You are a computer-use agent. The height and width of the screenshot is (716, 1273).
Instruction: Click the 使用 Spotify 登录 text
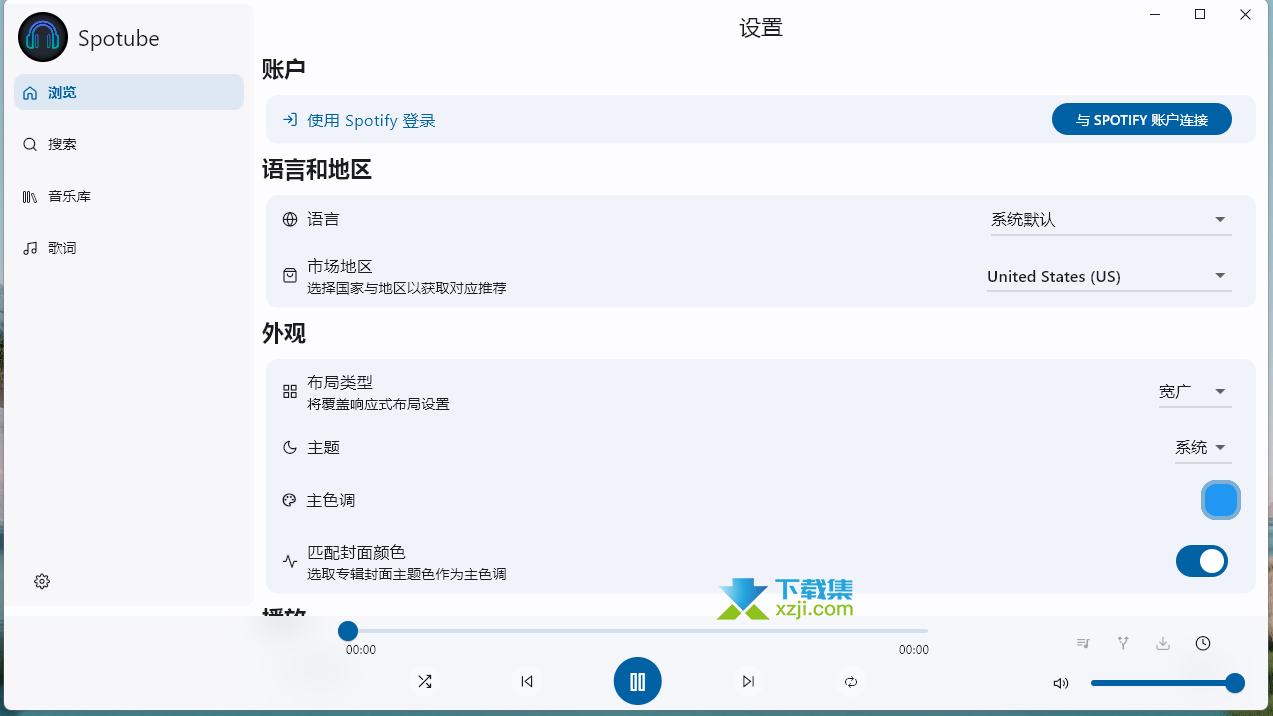click(x=371, y=120)
